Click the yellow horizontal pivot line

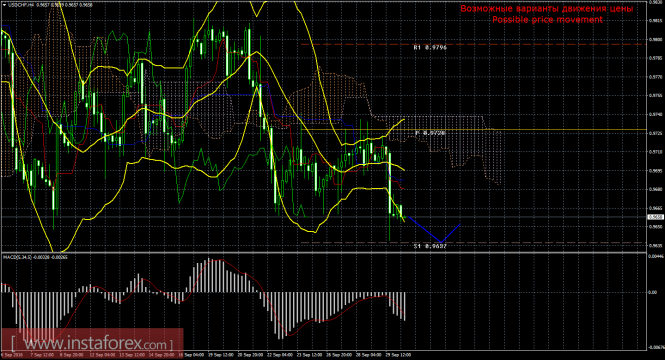point(474,129)
